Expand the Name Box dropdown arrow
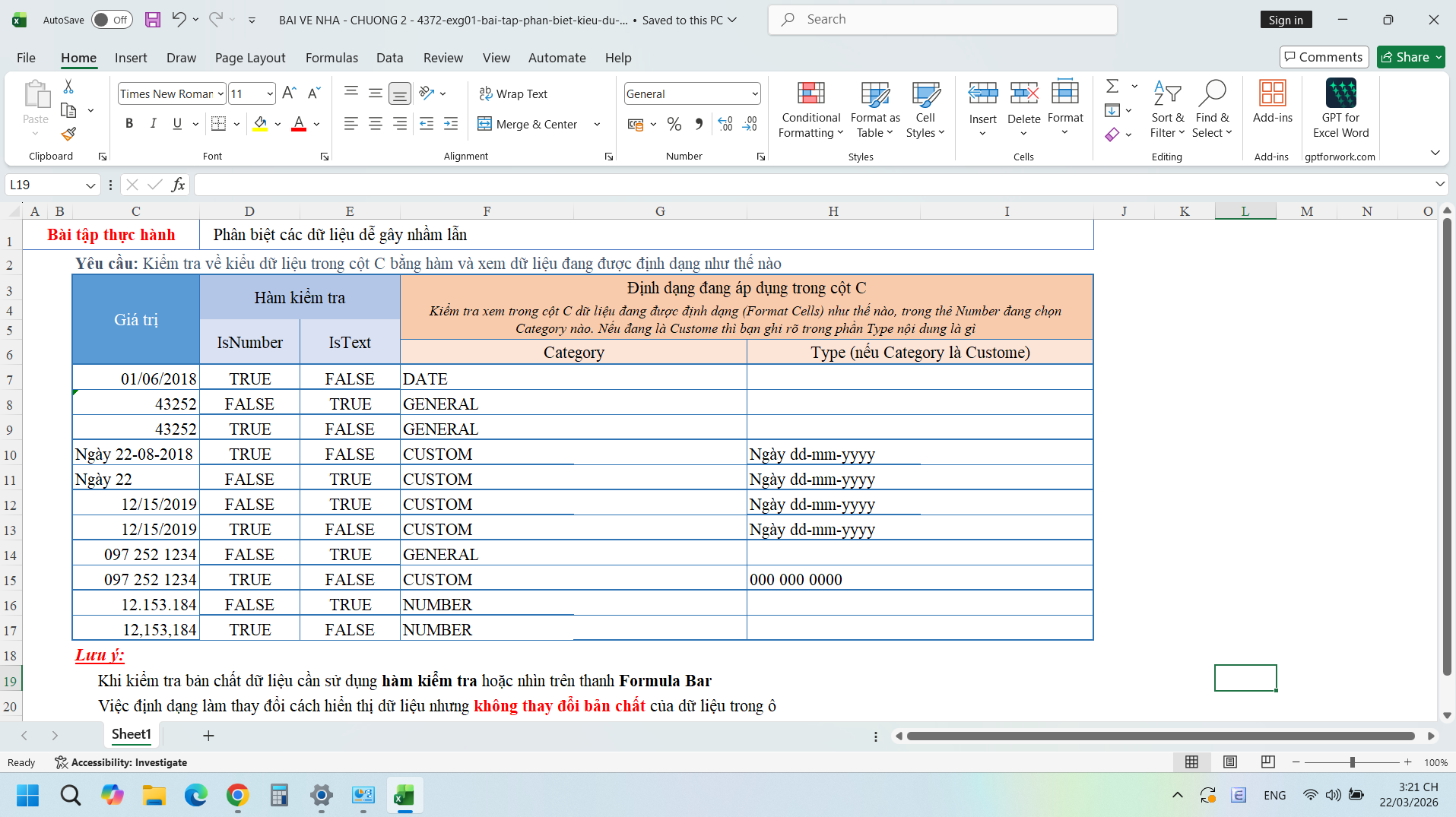The height and width of the screenshot is (817, 1456). coord(90,185)
